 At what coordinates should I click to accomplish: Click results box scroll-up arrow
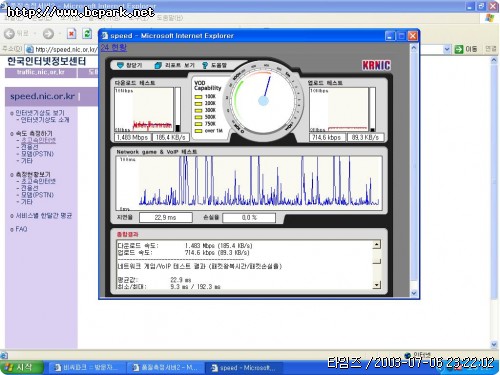(x=377, y=245)
